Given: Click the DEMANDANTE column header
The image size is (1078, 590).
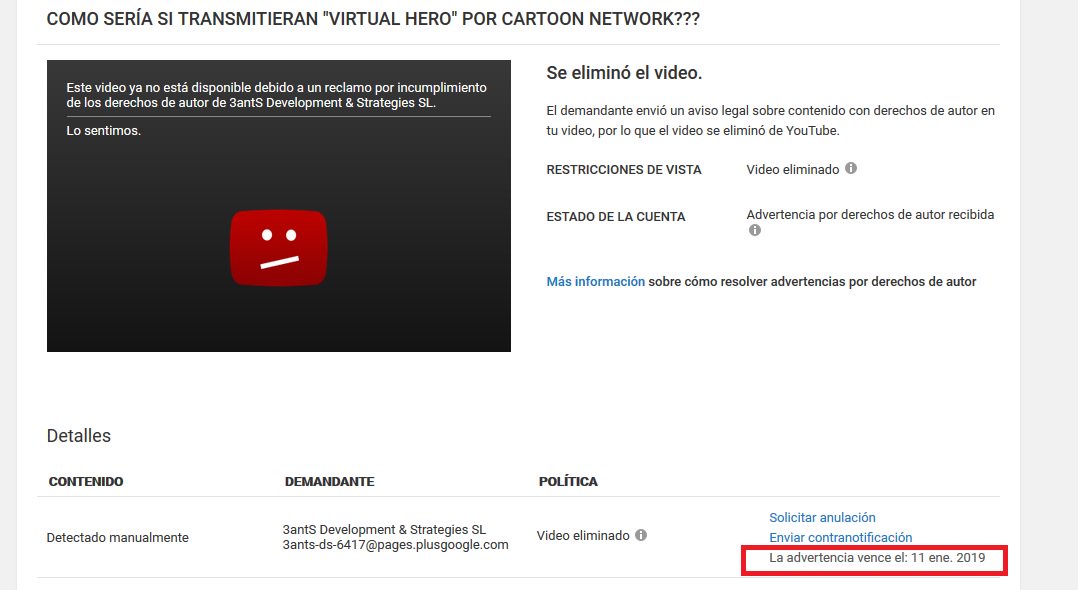Looking at the screenshot, I should click(329, 481).
